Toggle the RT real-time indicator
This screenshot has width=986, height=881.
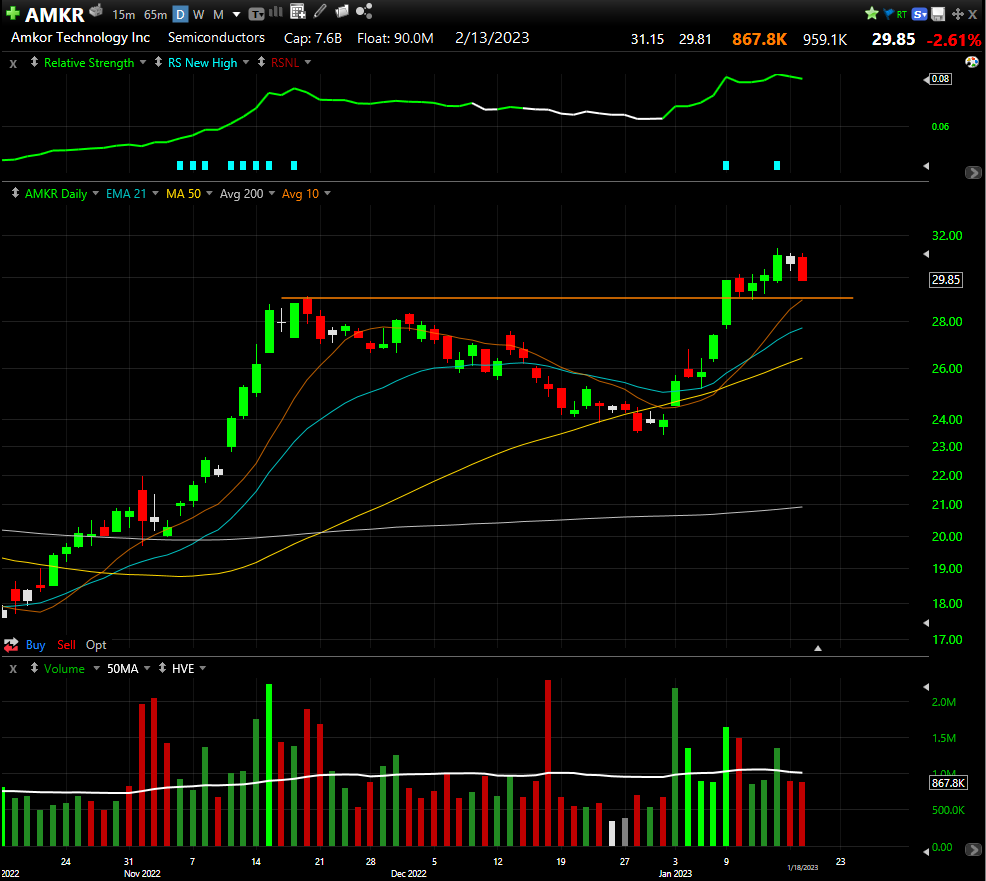tap(902, 14)
